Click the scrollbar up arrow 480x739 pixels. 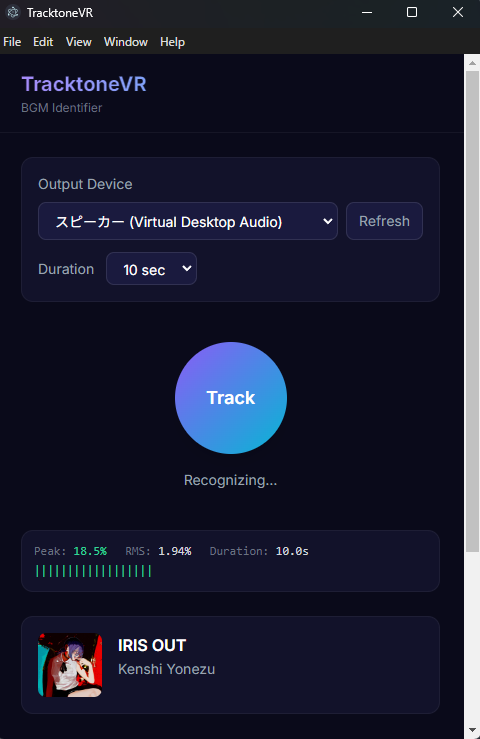[472, 63]
